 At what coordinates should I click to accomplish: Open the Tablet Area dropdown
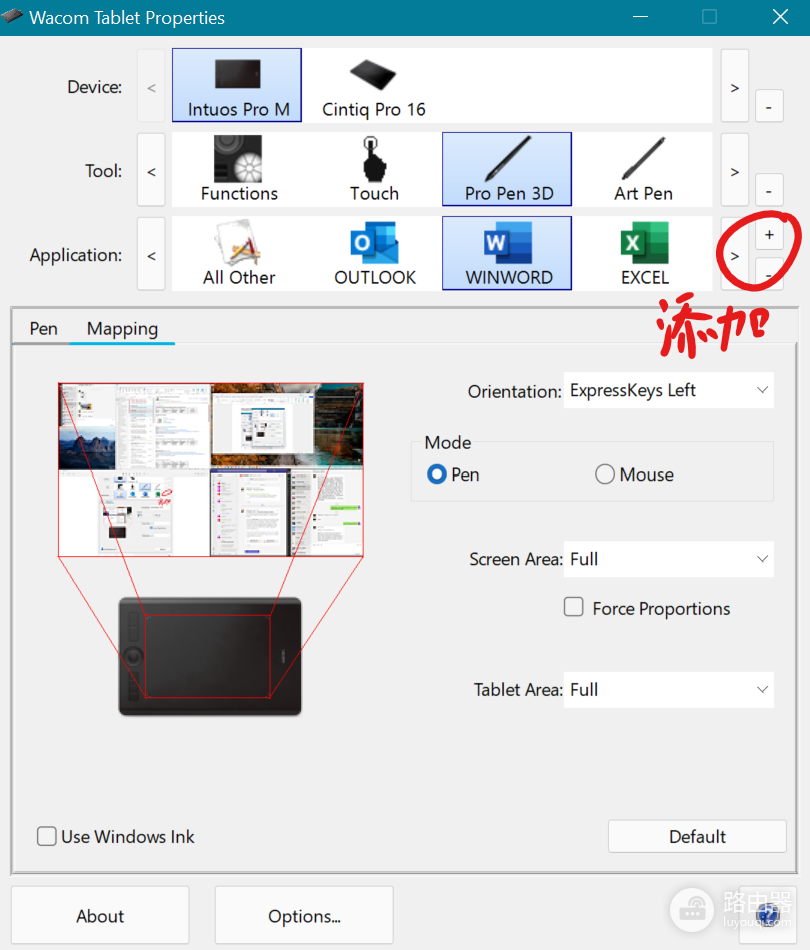[668, 689]
